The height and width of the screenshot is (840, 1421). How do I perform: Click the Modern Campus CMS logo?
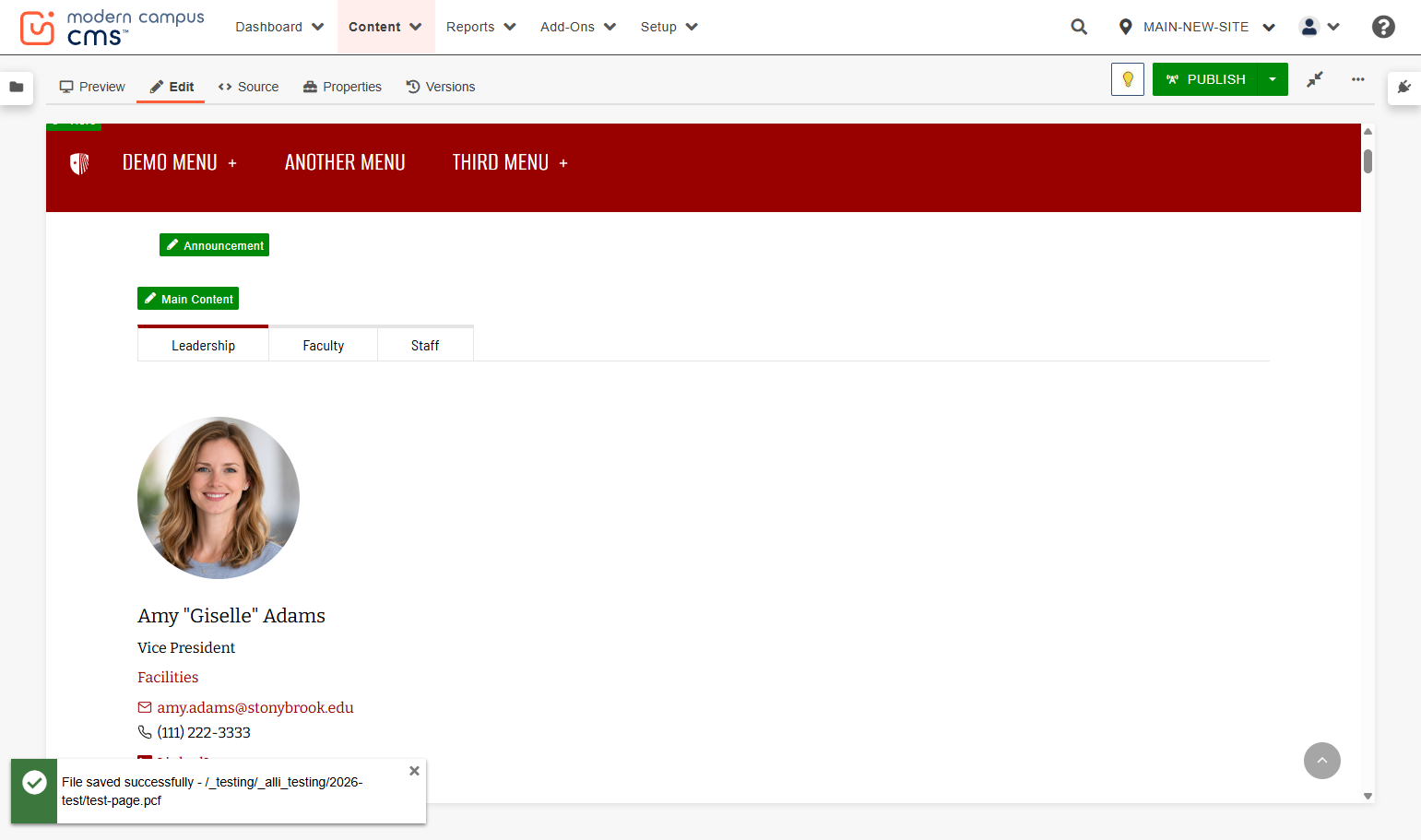112,28
